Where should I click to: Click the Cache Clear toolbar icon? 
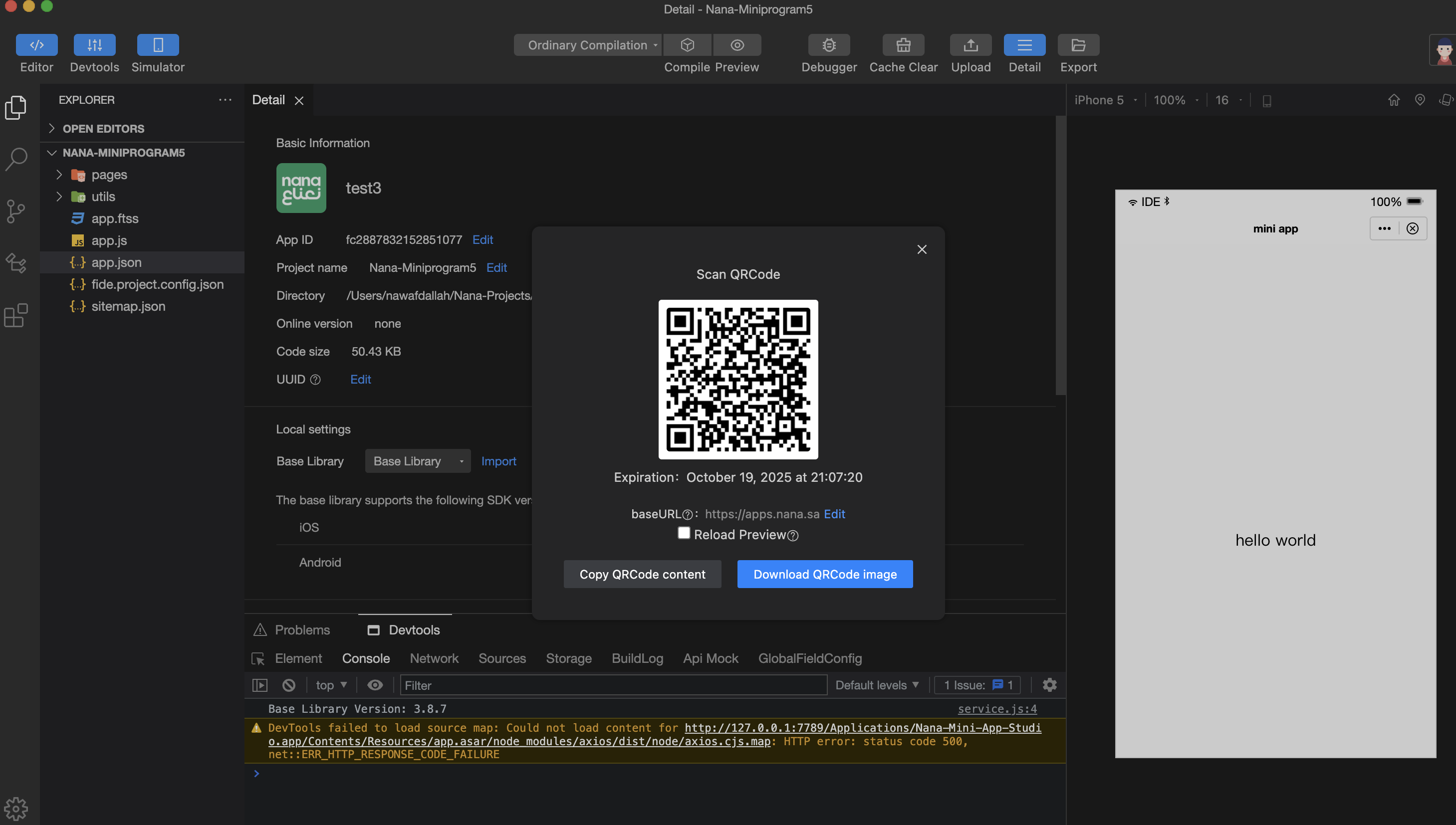(903, 45)
